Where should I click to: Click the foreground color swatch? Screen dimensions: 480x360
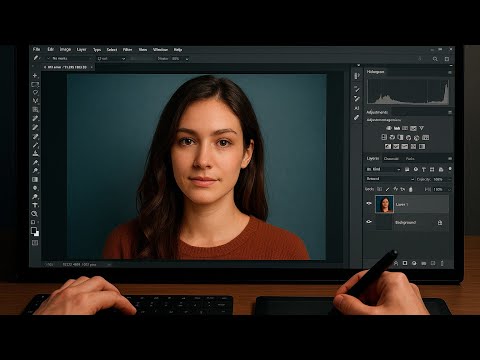(34, 230)
